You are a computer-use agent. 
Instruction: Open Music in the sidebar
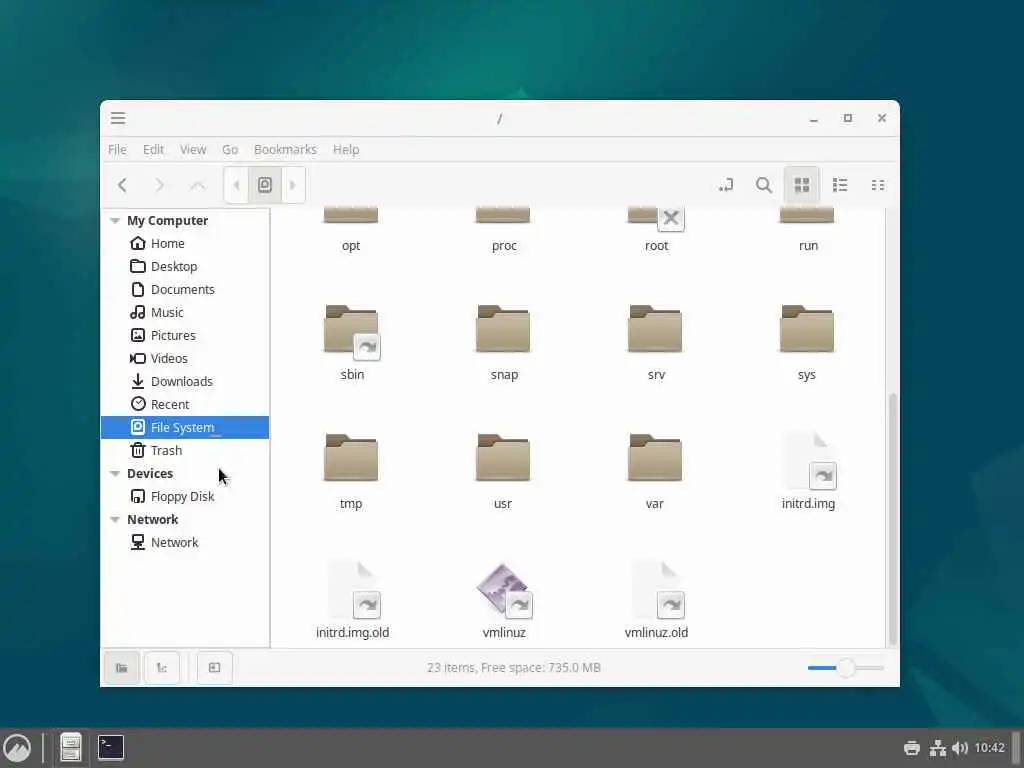coord(185,312)
